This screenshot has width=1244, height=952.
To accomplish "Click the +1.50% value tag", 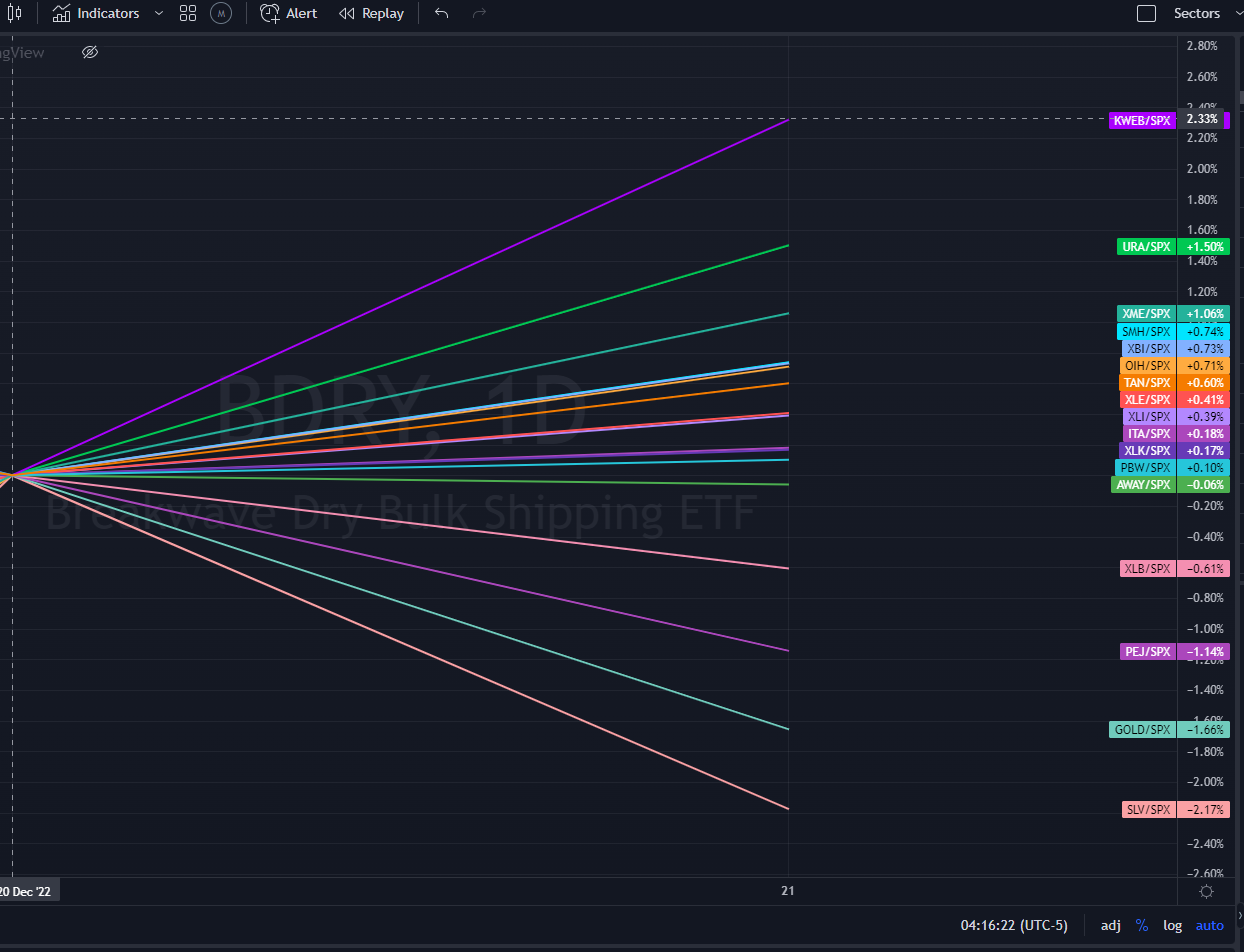I will tap(1203, 246).
